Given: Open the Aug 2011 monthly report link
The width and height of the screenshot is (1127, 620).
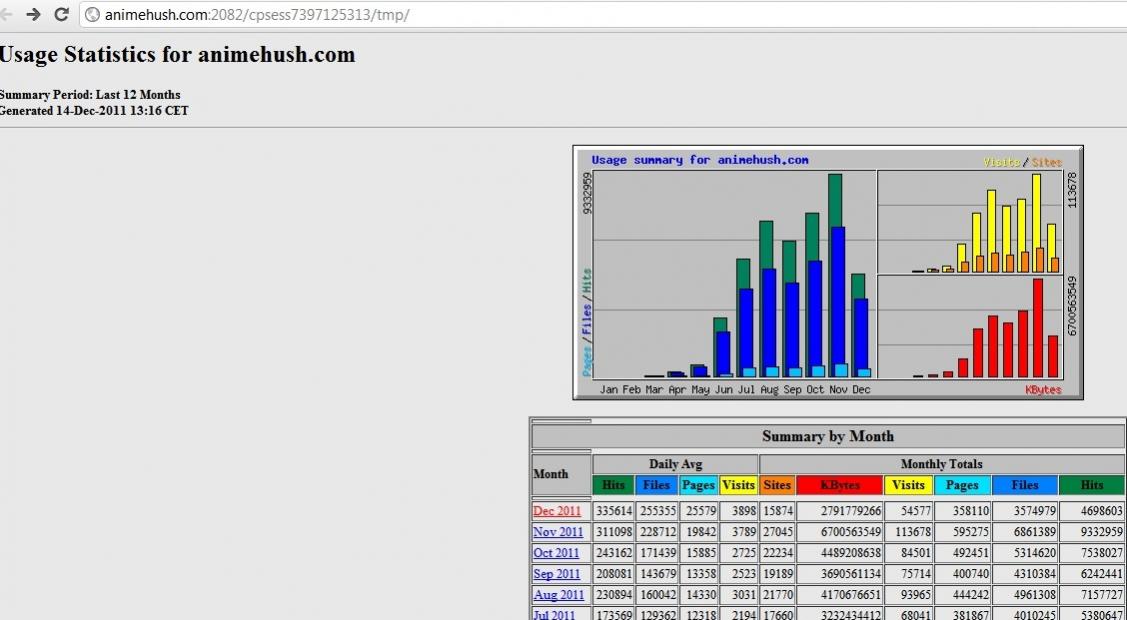Looking at the screenshot, I should pyautogui.click(x=558, y=595).
